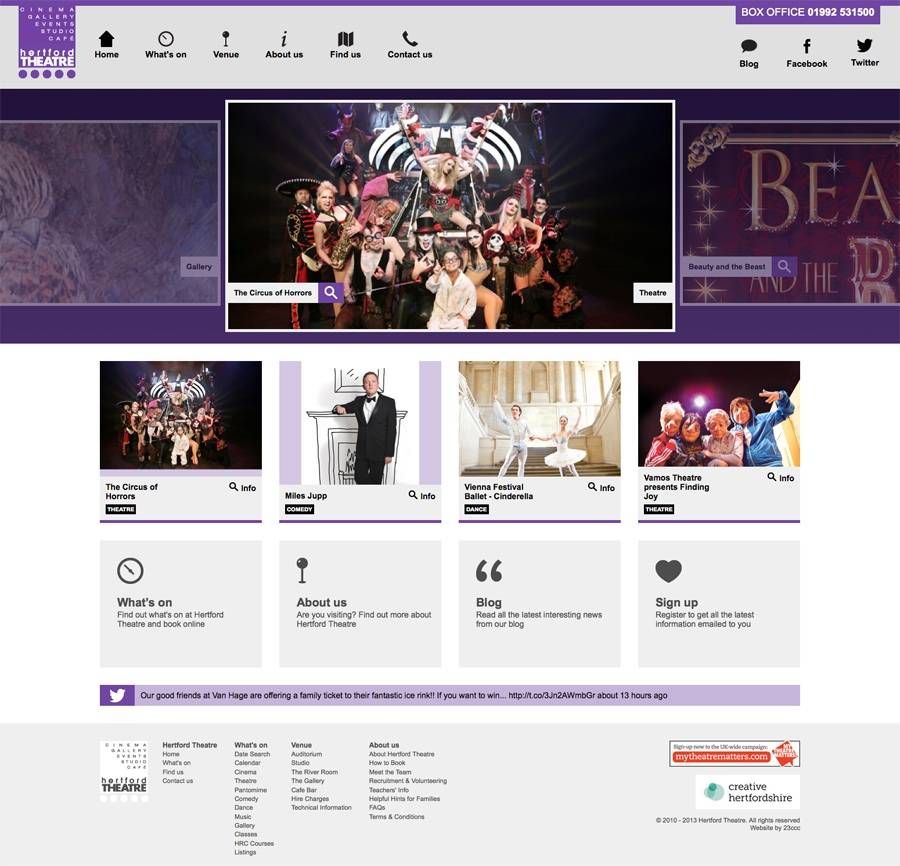Click the THEATRE tag under The Circus of Horrors
Viewport: 900px width, 866px height.
[x=121, y=509]
